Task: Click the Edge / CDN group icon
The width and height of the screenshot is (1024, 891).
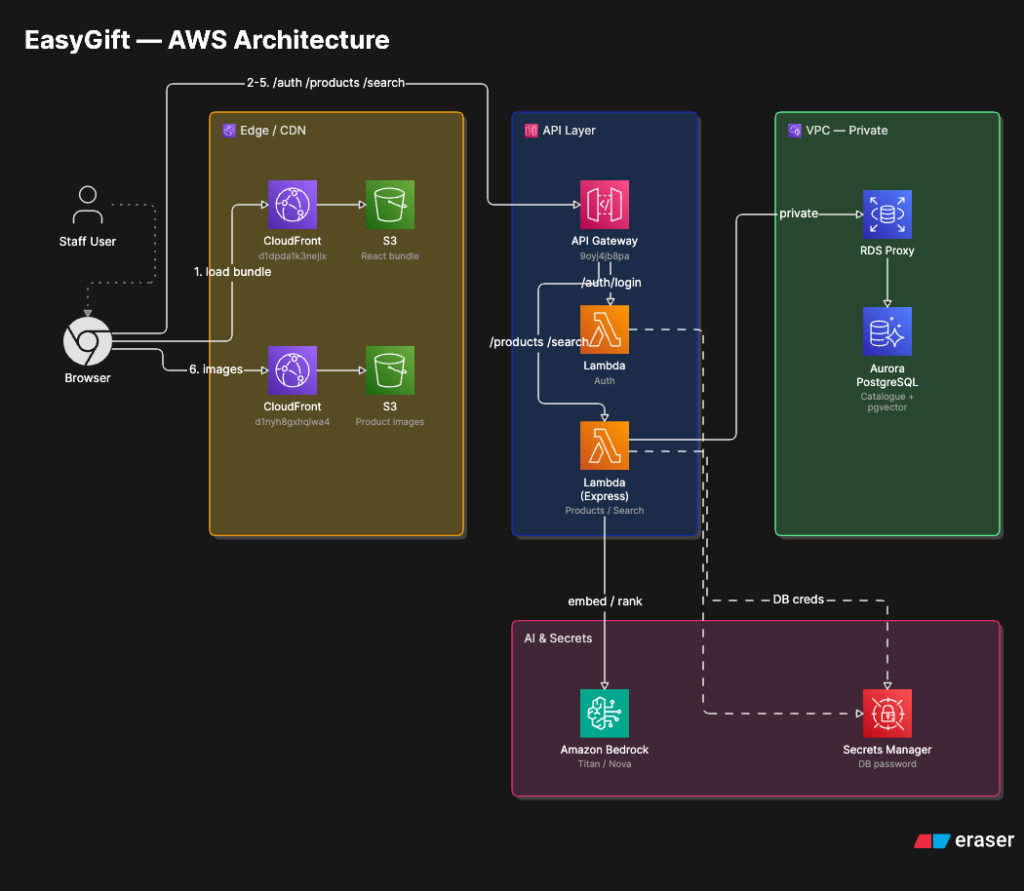Action: (x=229, y=131)
